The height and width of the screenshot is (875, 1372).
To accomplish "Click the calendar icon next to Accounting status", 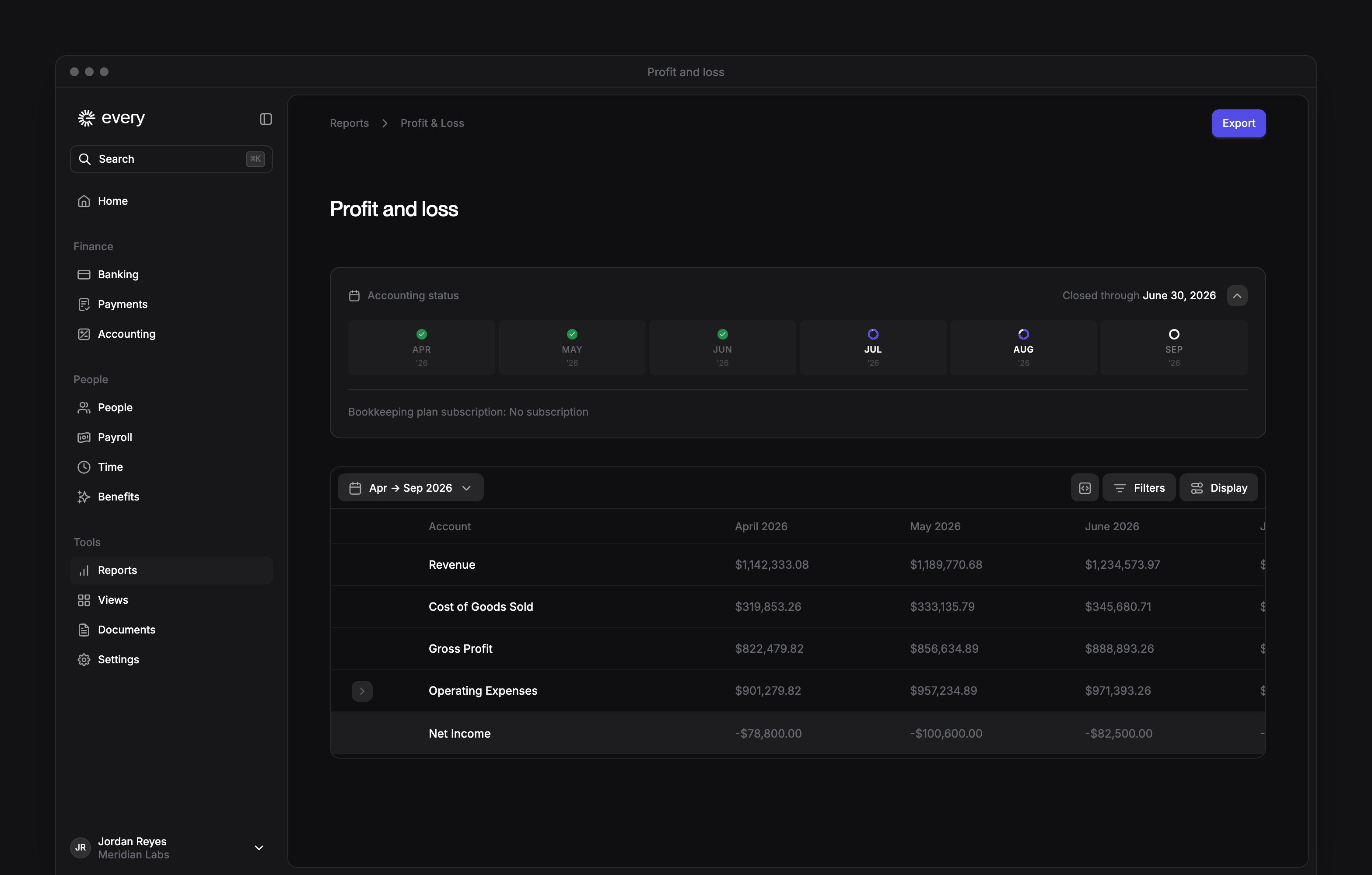I will click(354, 296).
